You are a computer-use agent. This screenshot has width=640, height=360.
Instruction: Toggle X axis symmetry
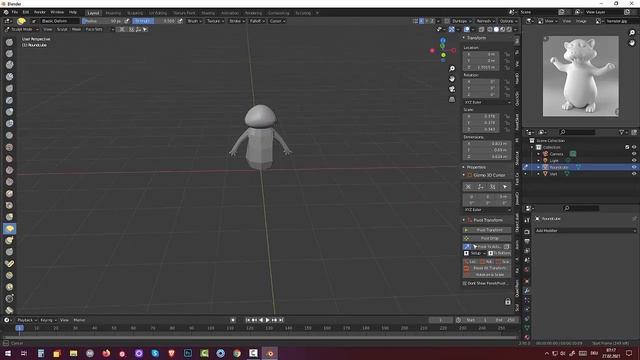[x=421, y=21]
